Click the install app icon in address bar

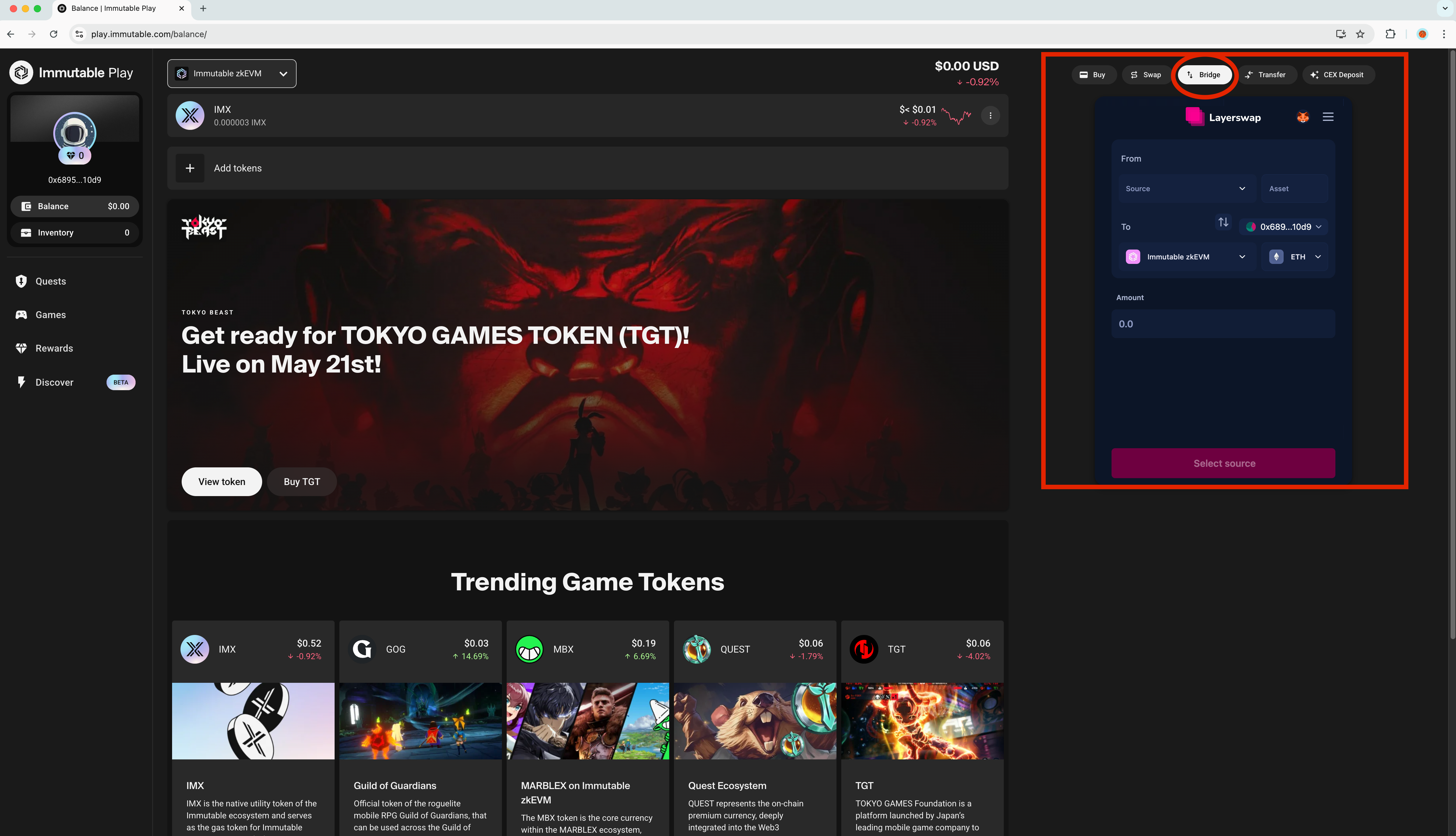1341,34
